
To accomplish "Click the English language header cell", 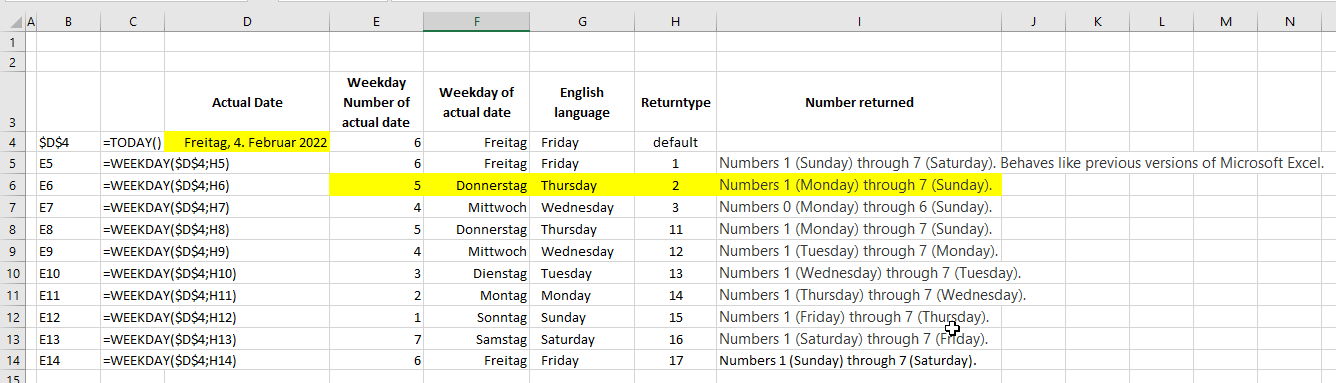I will pos(582,102).
